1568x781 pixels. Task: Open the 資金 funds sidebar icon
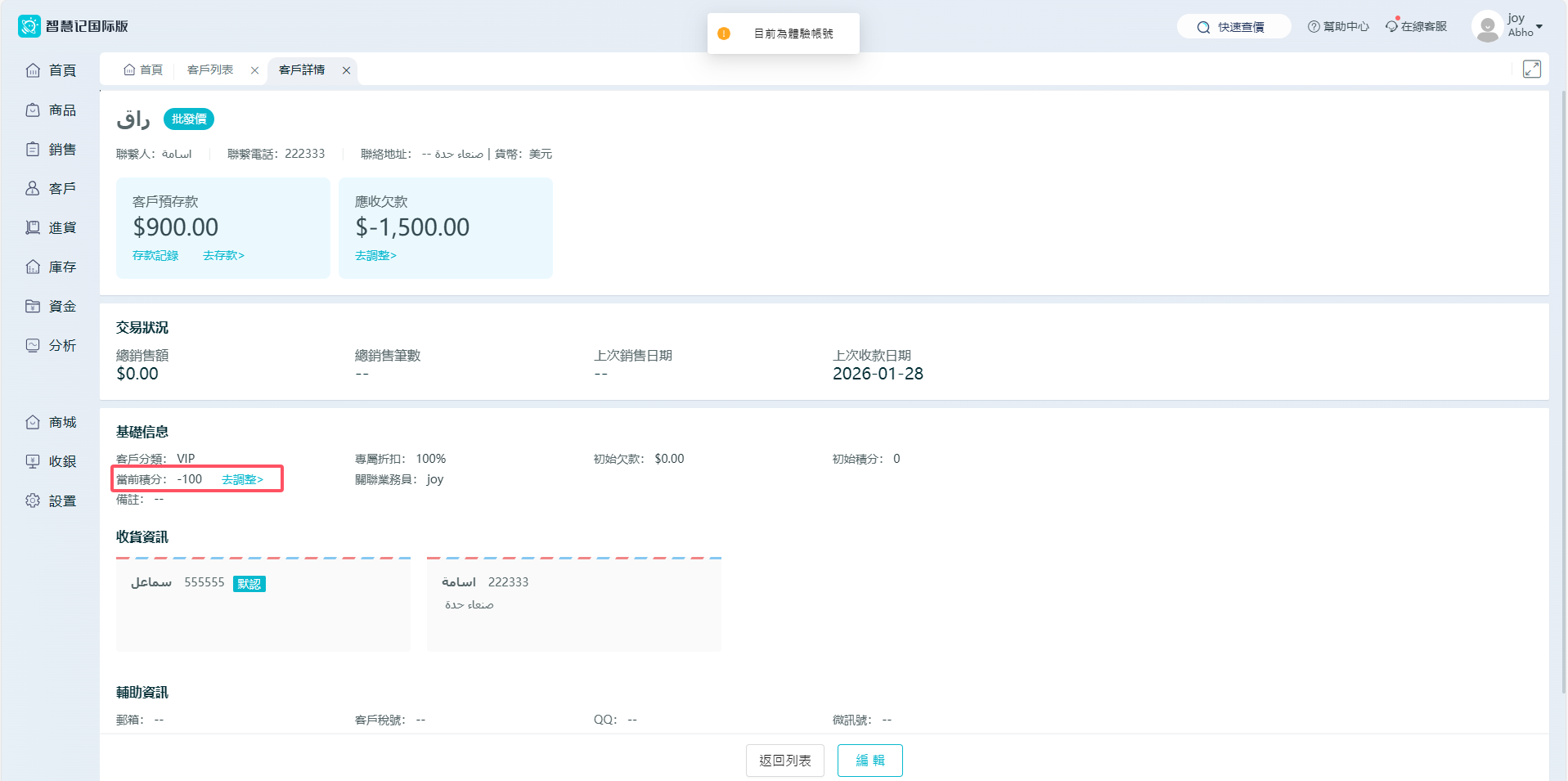(x=33, y=306)
